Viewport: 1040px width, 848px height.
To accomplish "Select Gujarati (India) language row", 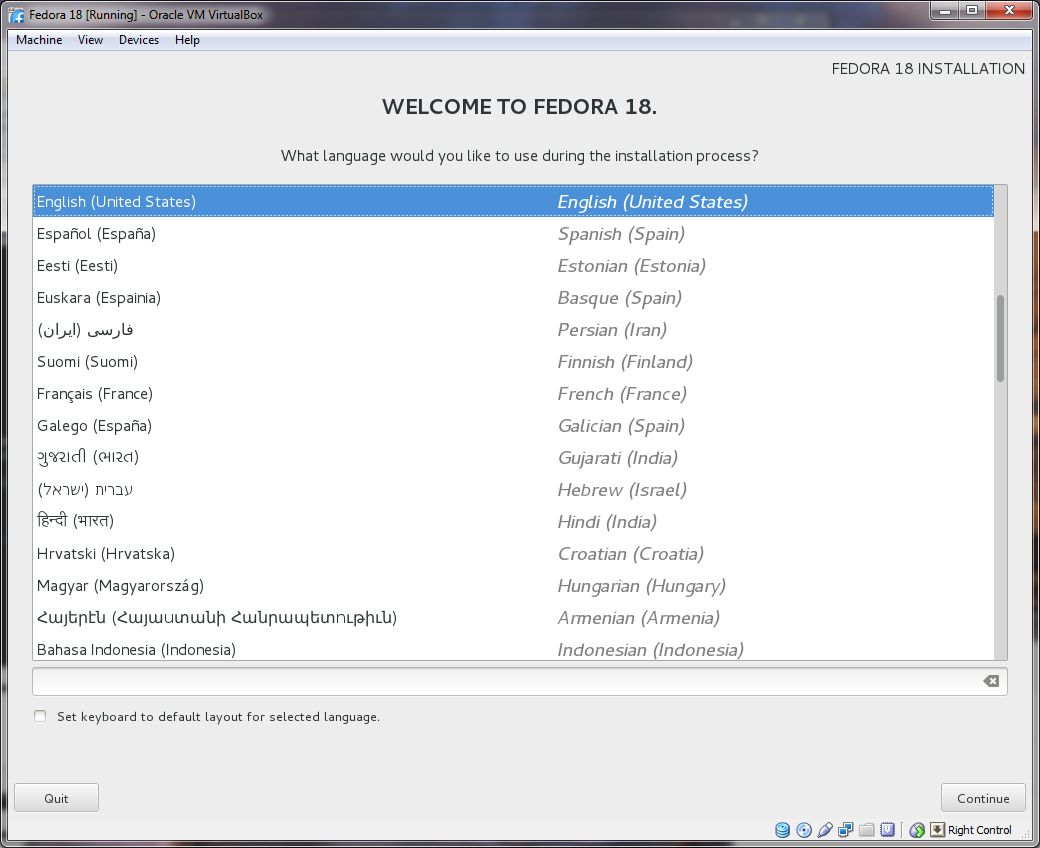I will point(513,457).
